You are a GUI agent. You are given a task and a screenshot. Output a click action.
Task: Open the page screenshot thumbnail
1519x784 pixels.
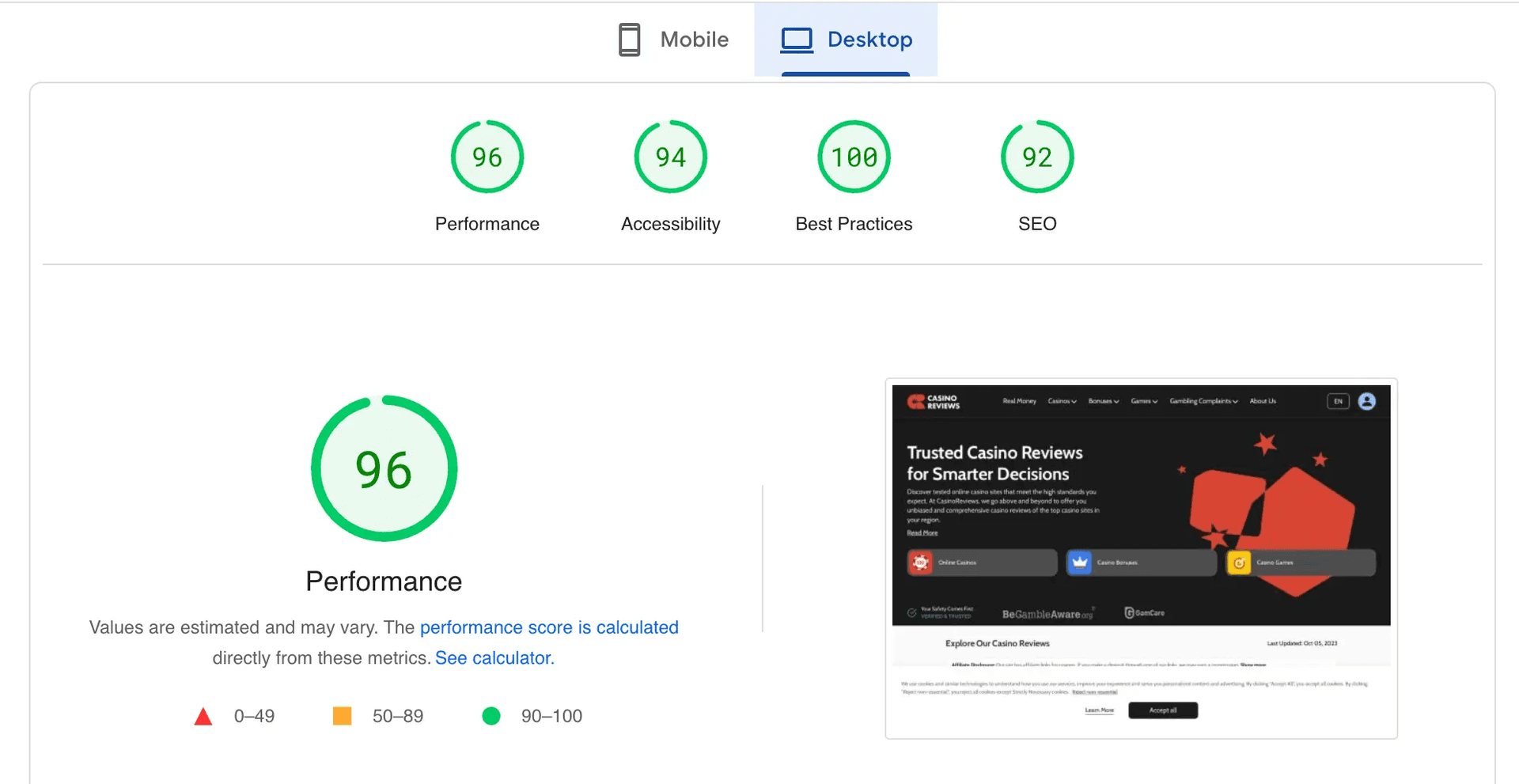tap(1141, 559)
